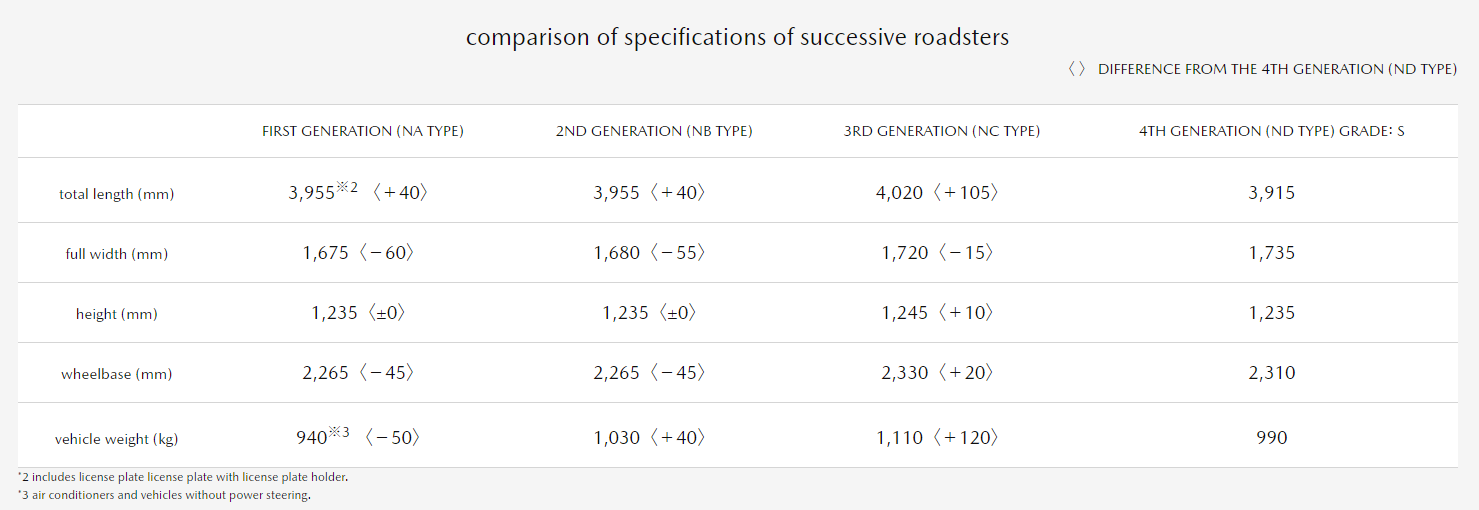Select the NB type full width 1,680 cell
Viewport: 1479px width, 510px height.
(617, 253)
